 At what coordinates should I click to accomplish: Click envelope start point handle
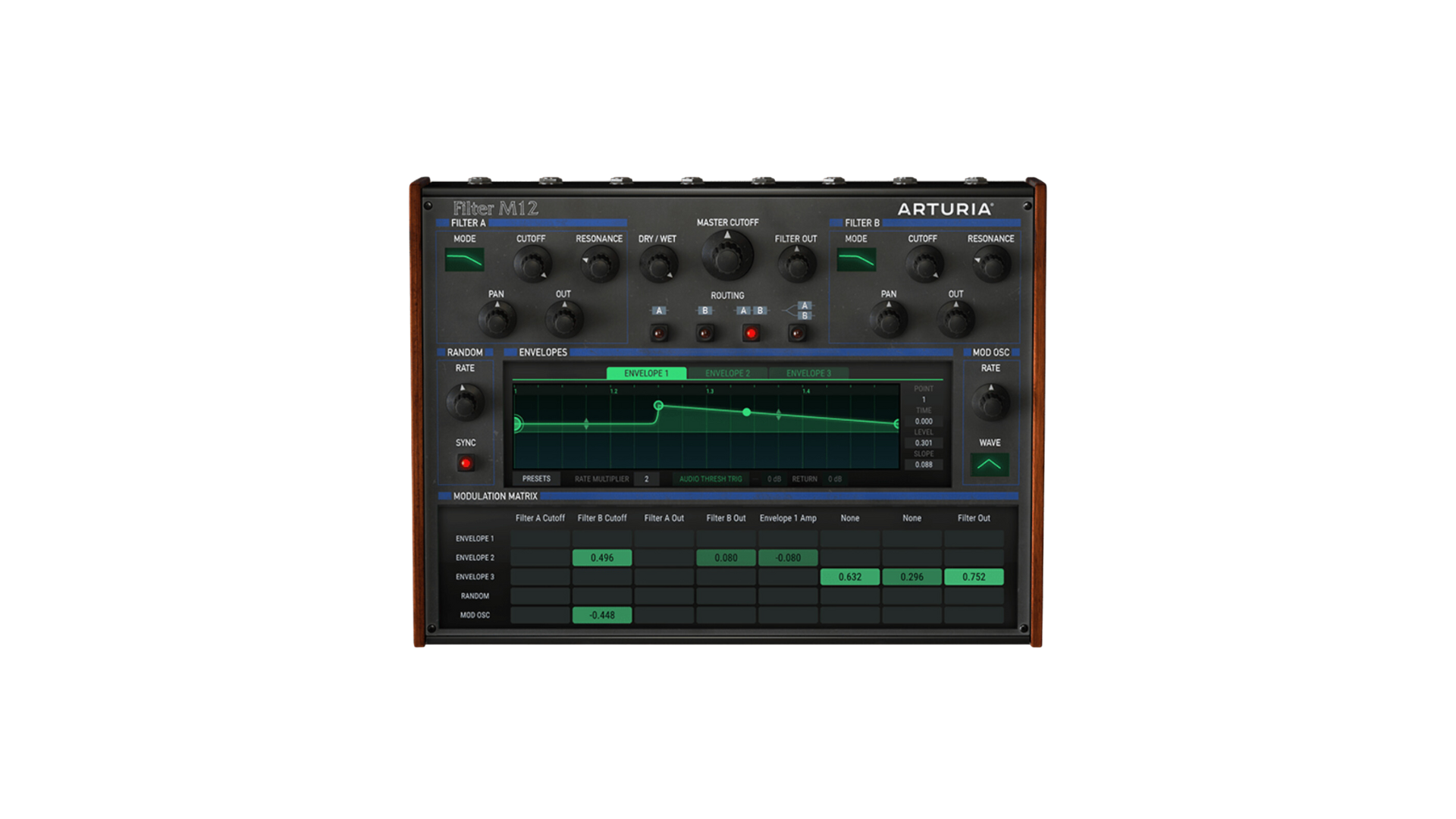click(517, 424)
